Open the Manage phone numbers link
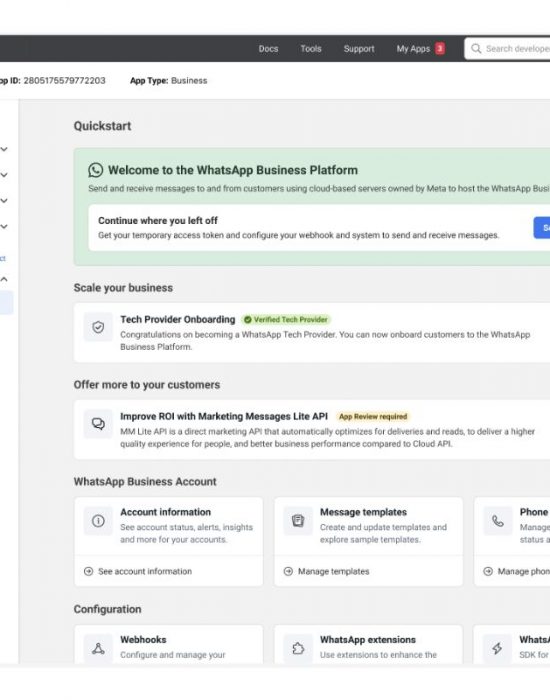550x700 pixels. coord(524,571)
